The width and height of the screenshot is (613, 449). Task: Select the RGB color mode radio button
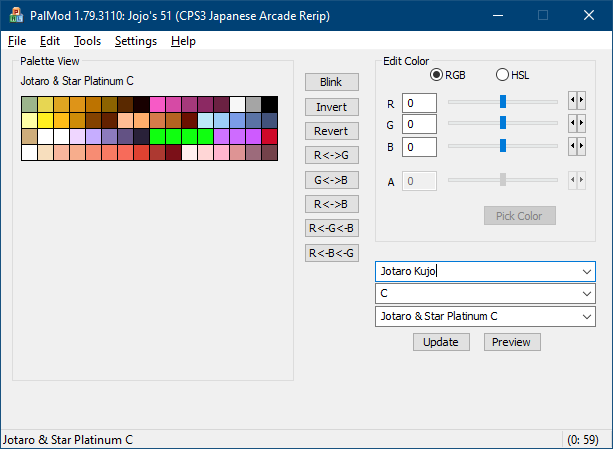[436, 75]
